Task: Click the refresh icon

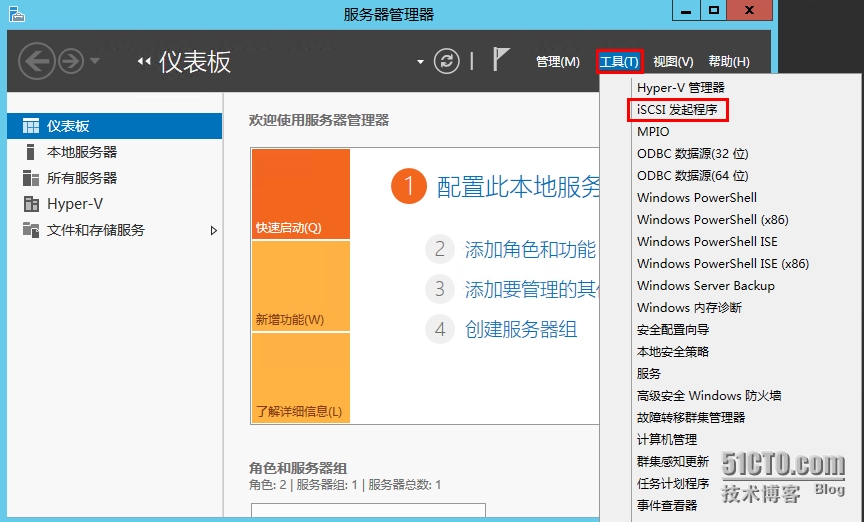Action: (x=446, y=61)
